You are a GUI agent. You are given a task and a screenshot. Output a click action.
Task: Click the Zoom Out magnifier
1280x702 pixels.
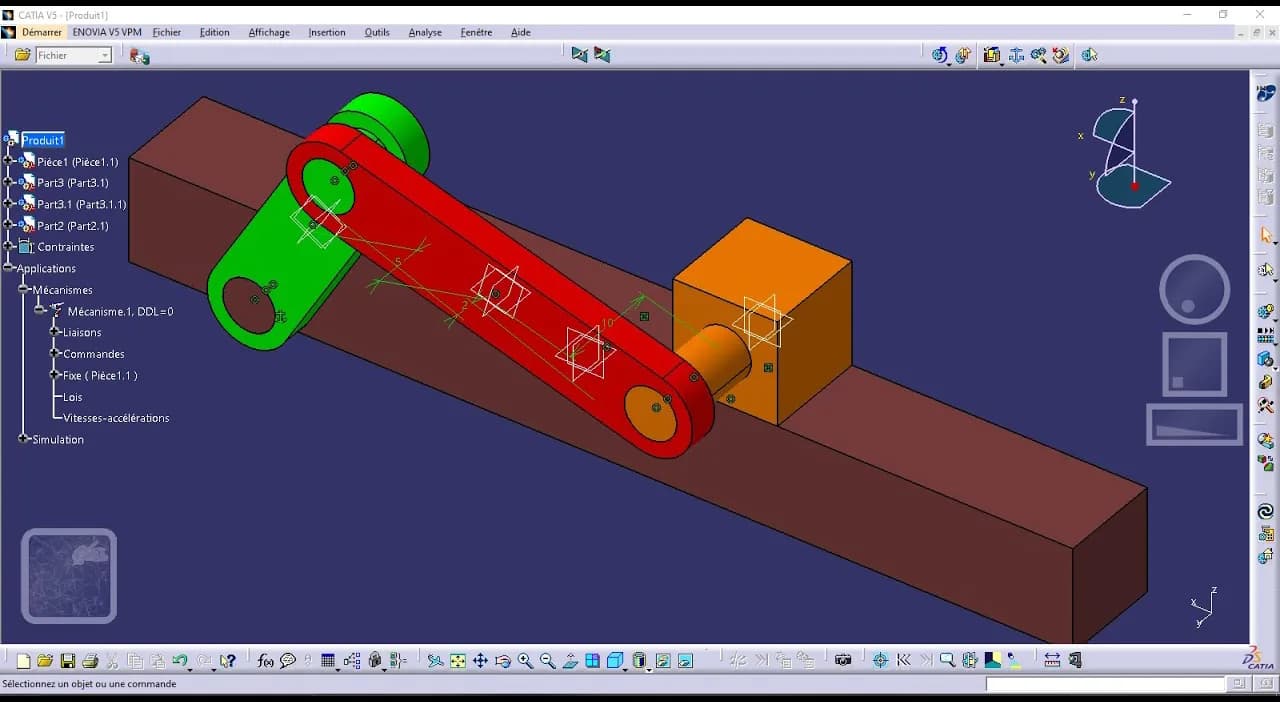coord(547,661)
